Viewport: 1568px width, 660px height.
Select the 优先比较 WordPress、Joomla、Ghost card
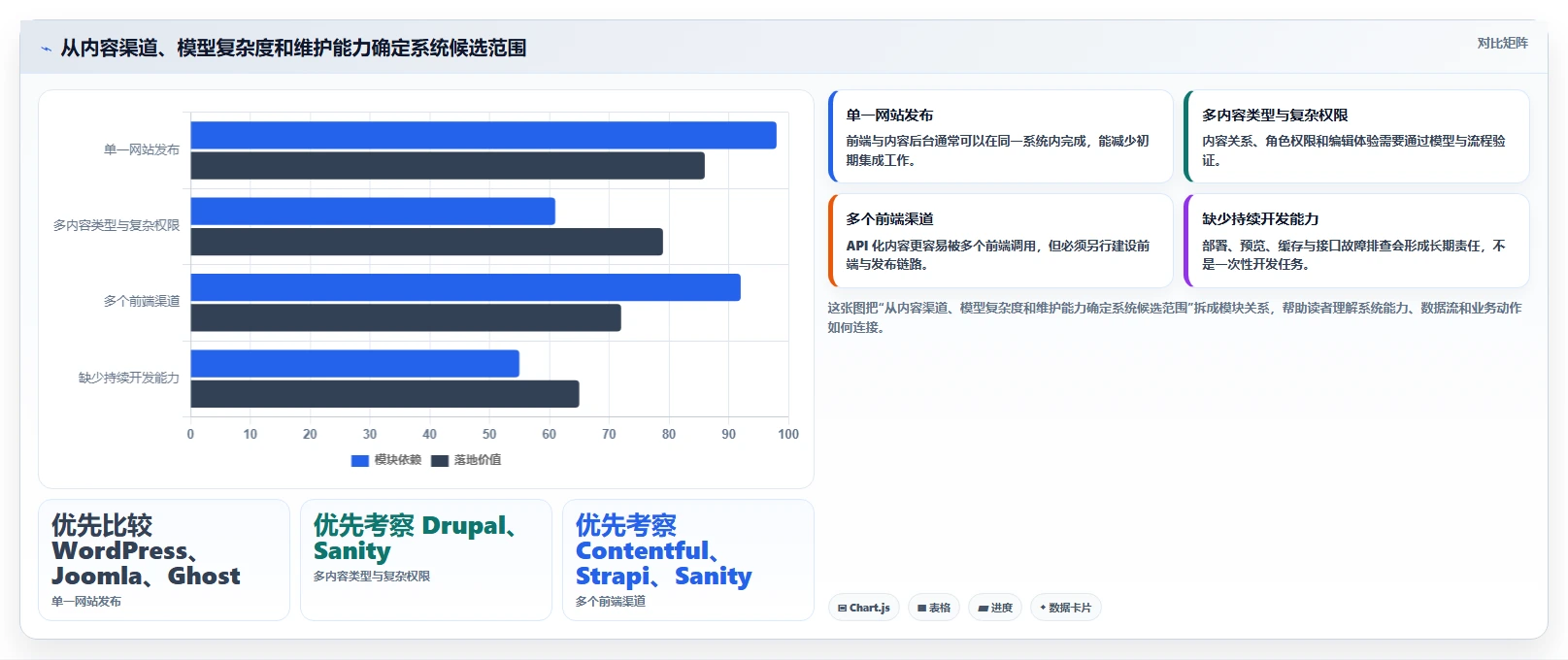pos(164,560)
